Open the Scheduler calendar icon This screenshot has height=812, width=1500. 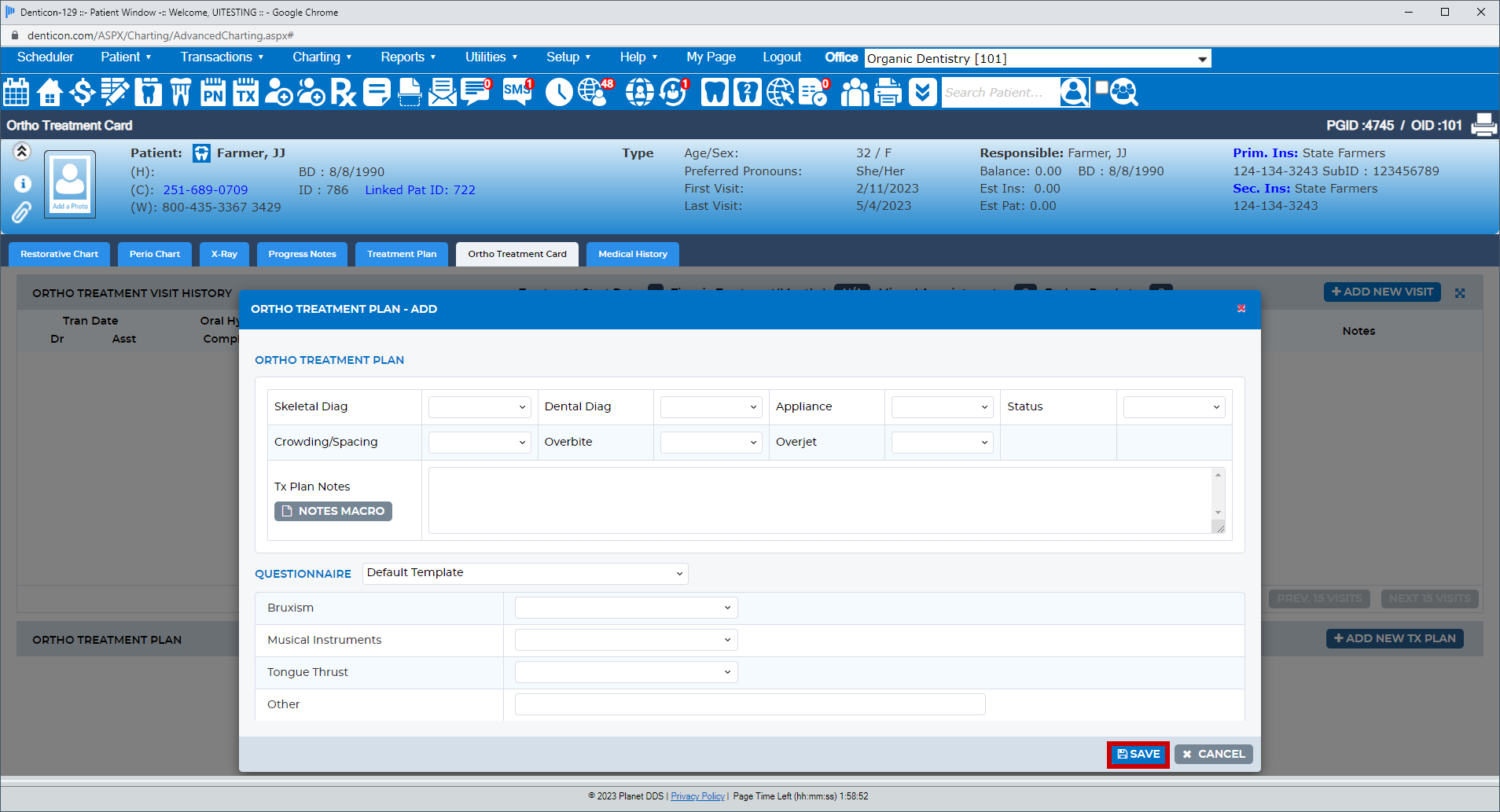[17, 92]
